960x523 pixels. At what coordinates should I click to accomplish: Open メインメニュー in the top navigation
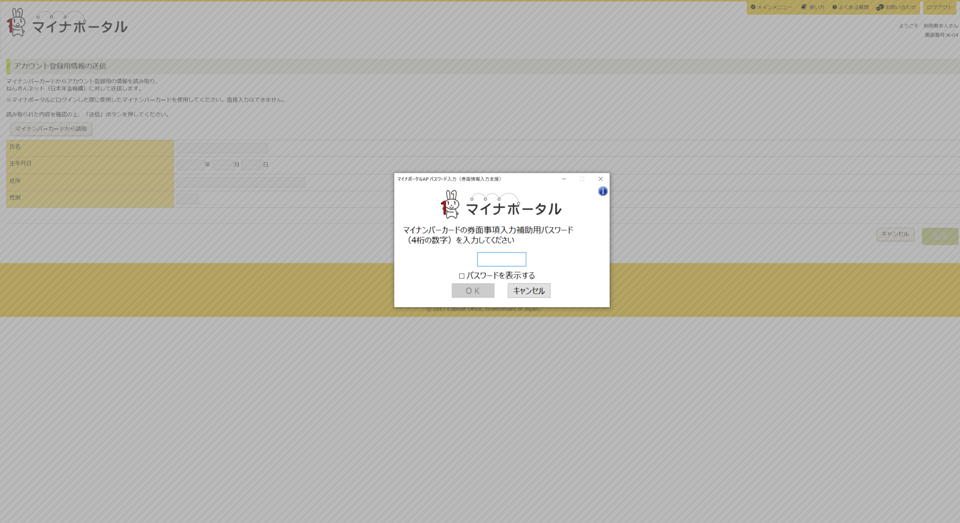(771, 7)
